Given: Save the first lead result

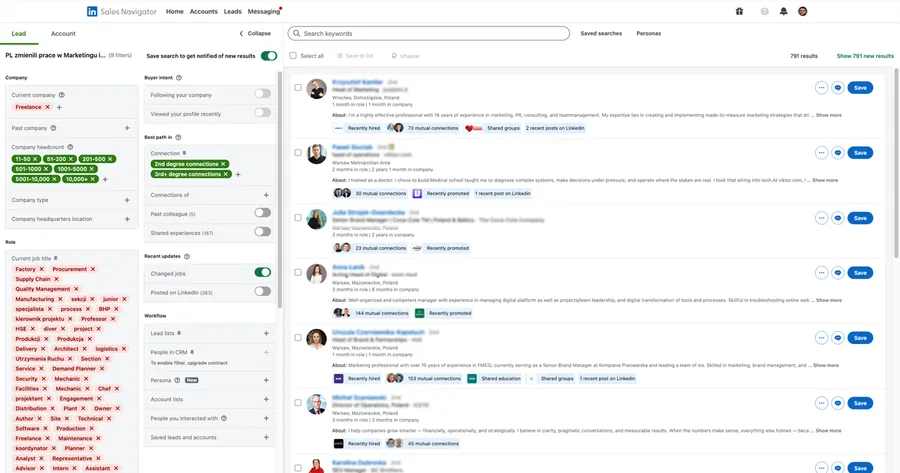Looking at the screenshot, I should [x=860, y=88].
